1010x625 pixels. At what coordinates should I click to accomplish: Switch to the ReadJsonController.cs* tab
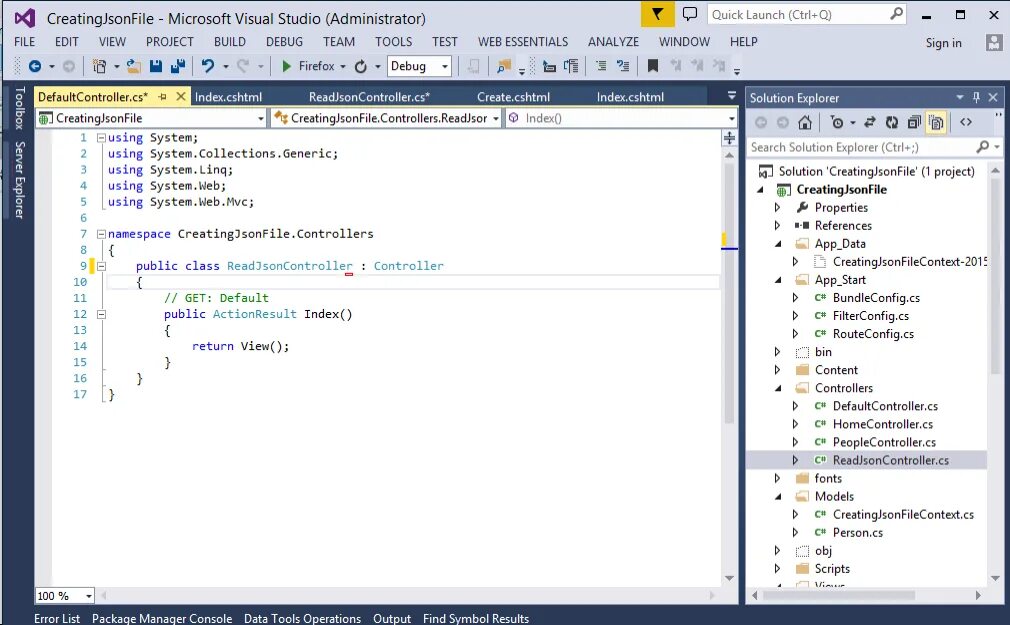(x=369, y=97)
